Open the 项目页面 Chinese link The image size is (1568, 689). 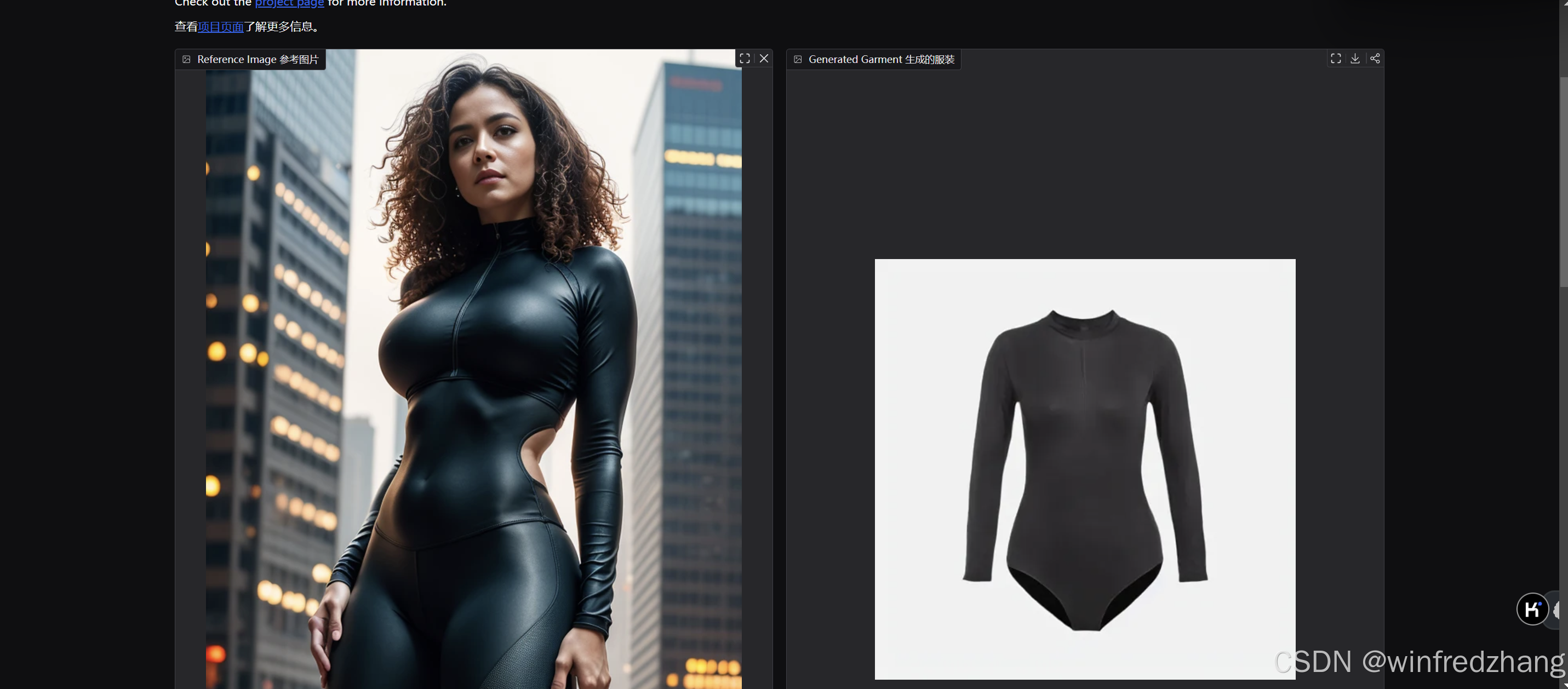tap(220, 27)
